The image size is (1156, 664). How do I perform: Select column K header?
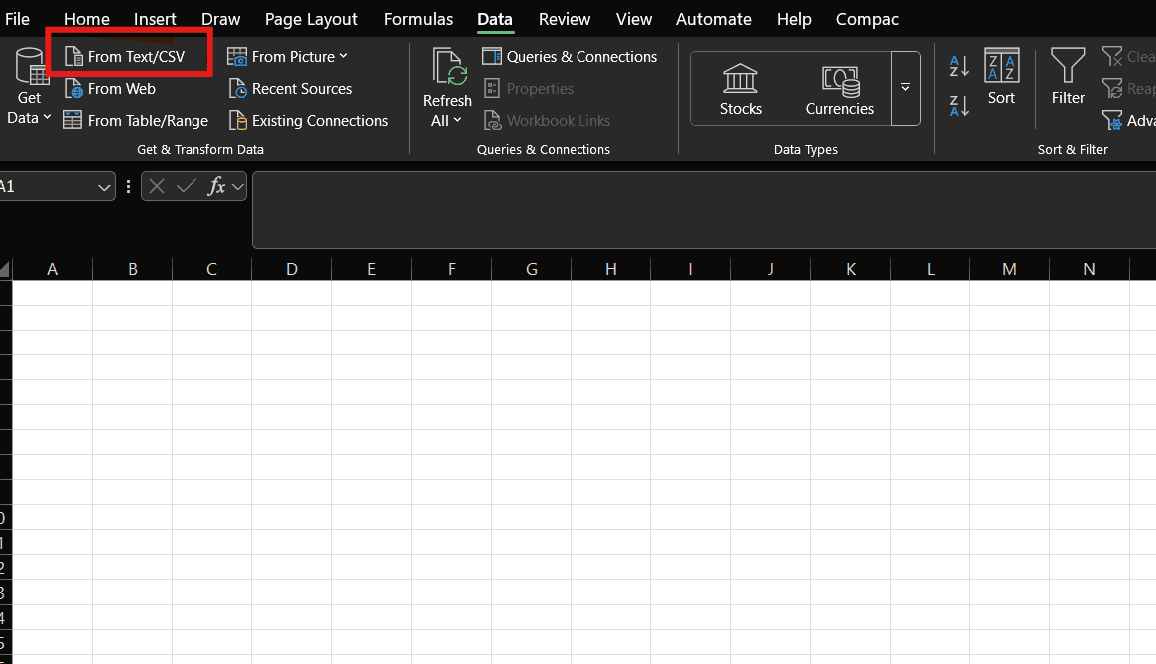pyautogui.click(x=851, y=269)
